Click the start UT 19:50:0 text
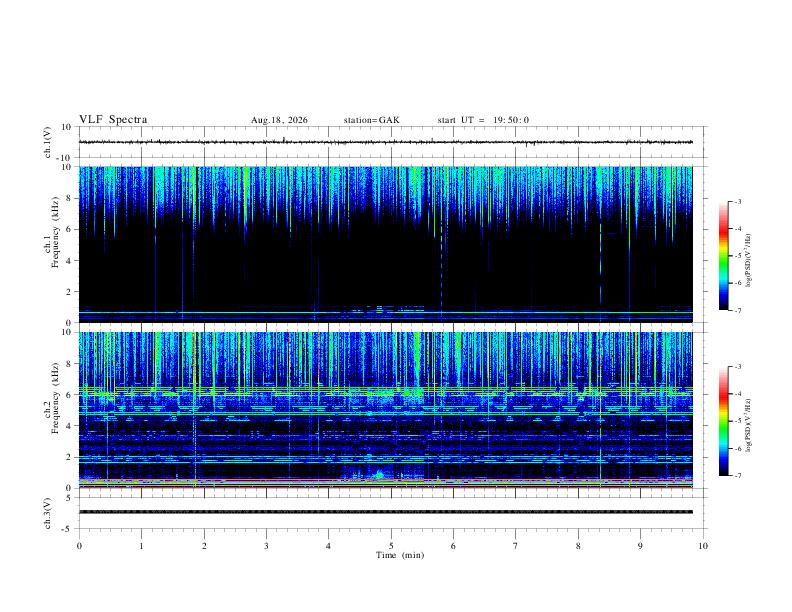 [x=483, y=120]
